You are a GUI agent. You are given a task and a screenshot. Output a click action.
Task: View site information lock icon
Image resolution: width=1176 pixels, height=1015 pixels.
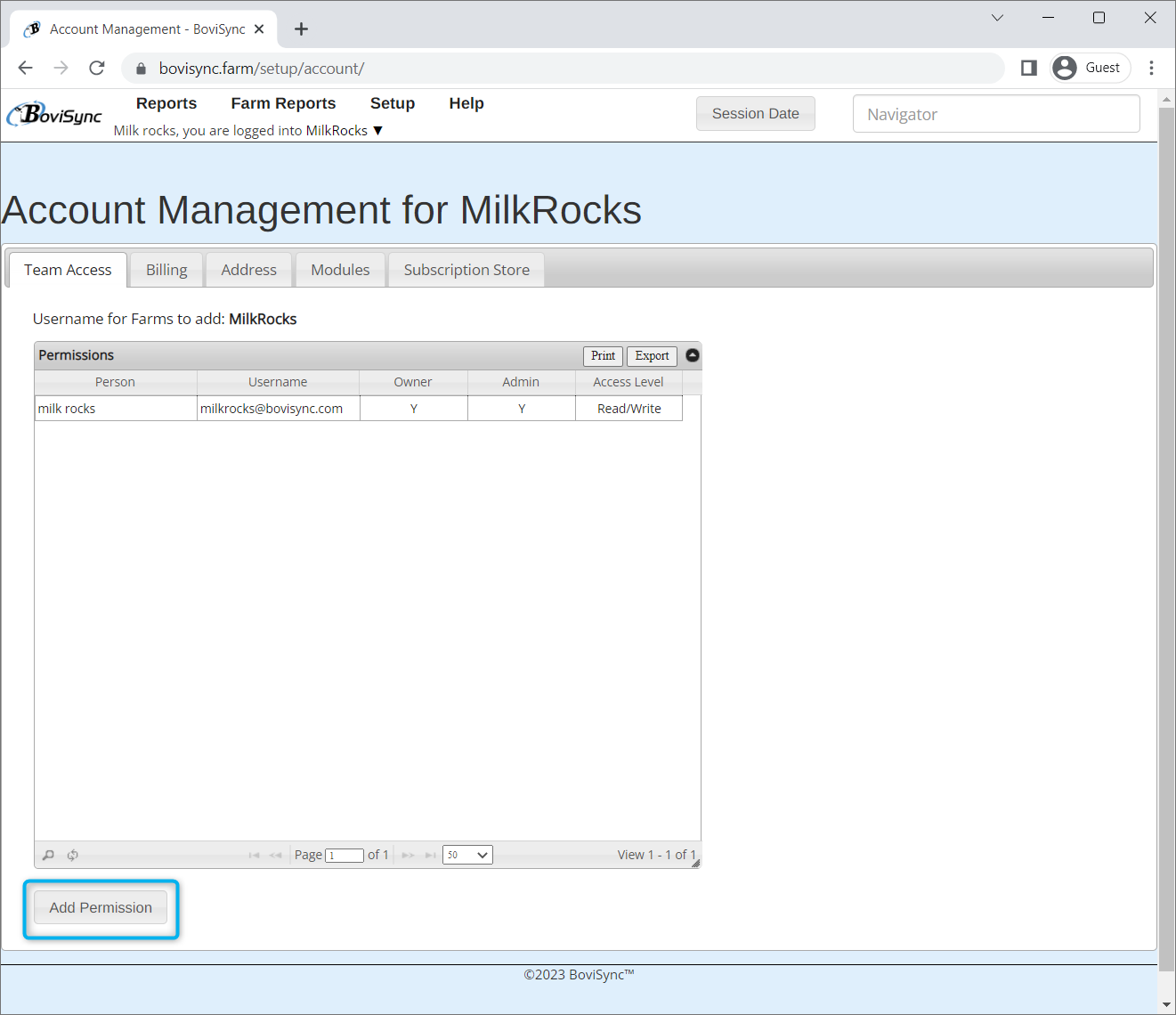[140, 69]
